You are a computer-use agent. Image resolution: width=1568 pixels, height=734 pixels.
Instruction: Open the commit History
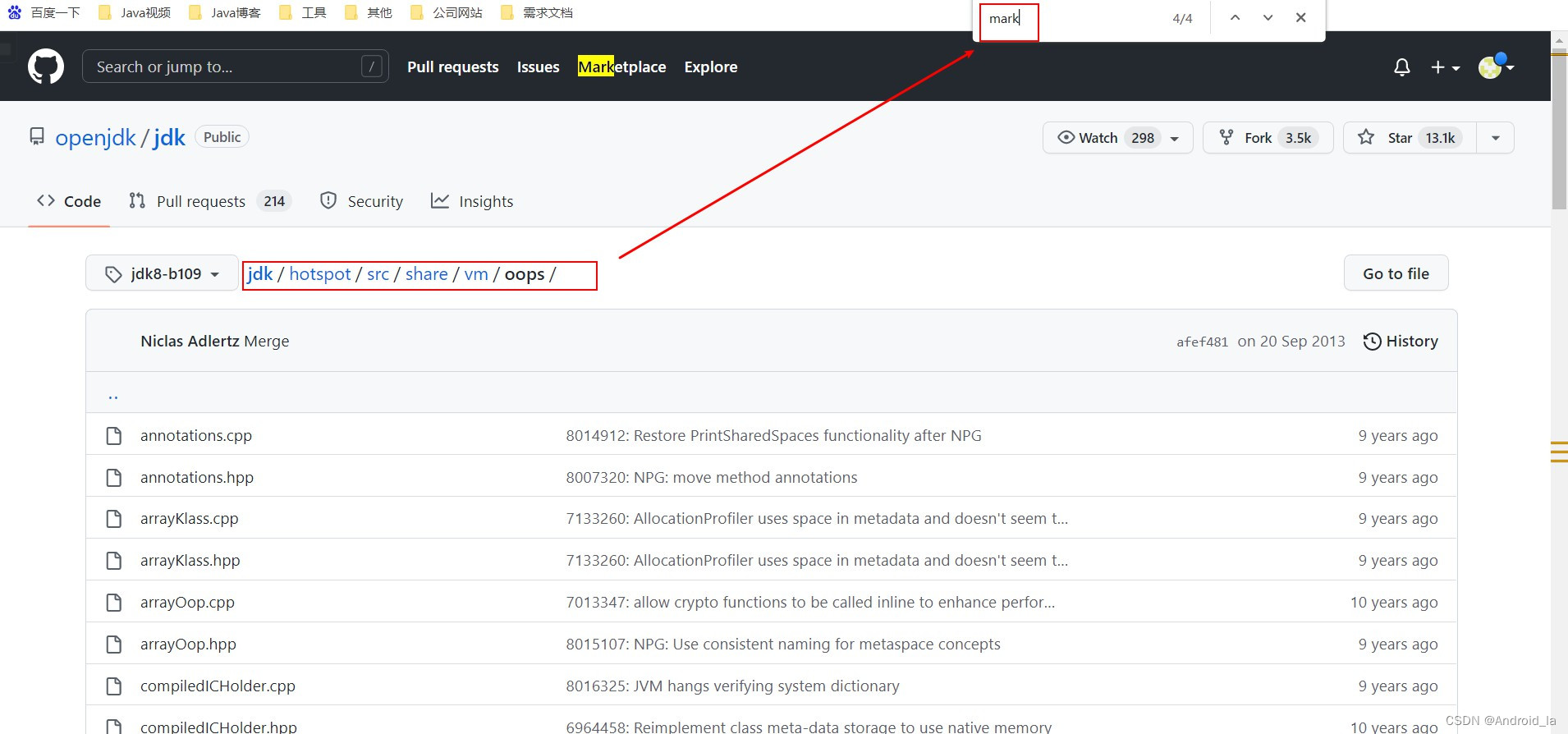(x=1401, y=342)
